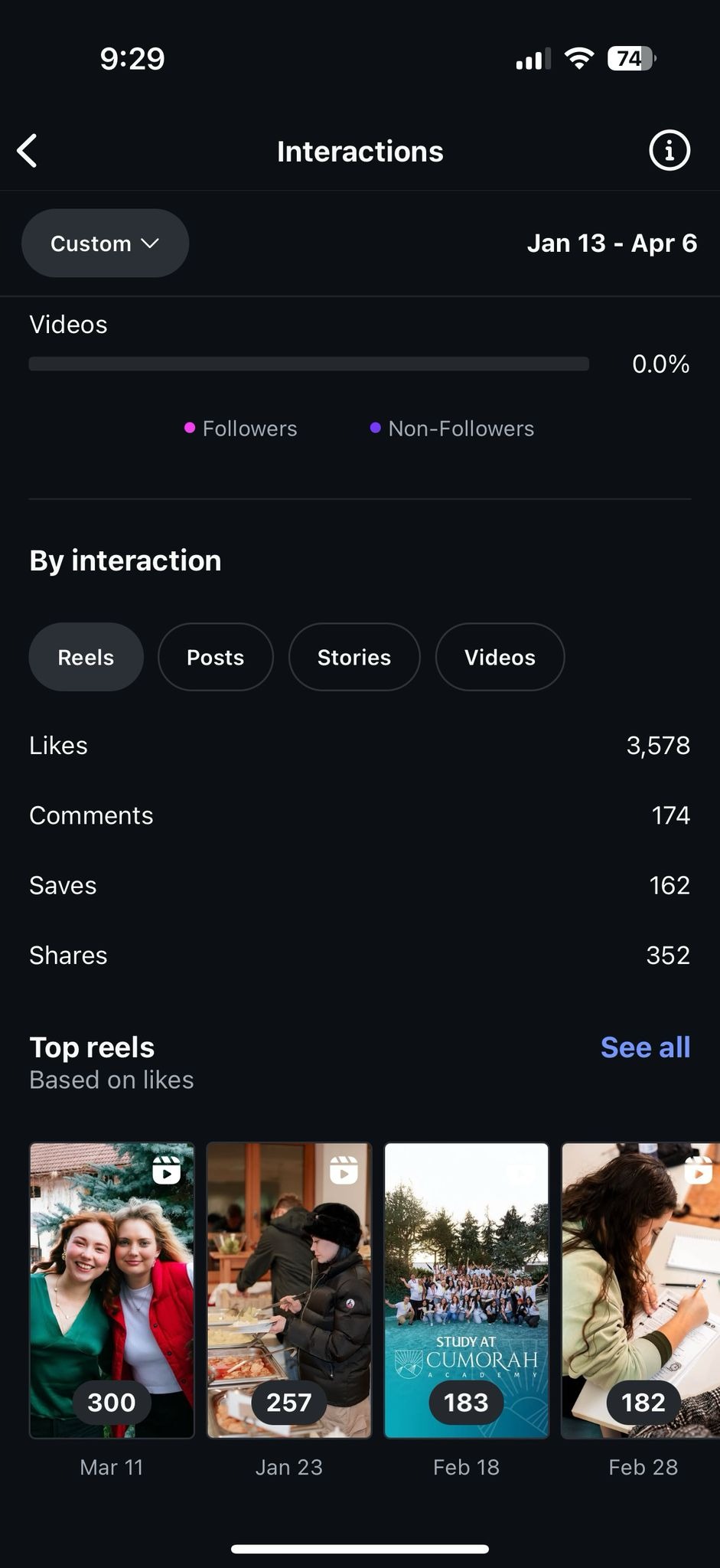Tap the battery indicator in status bar
The height and width of the screenshot is (1568, 720).
(630, 59)
